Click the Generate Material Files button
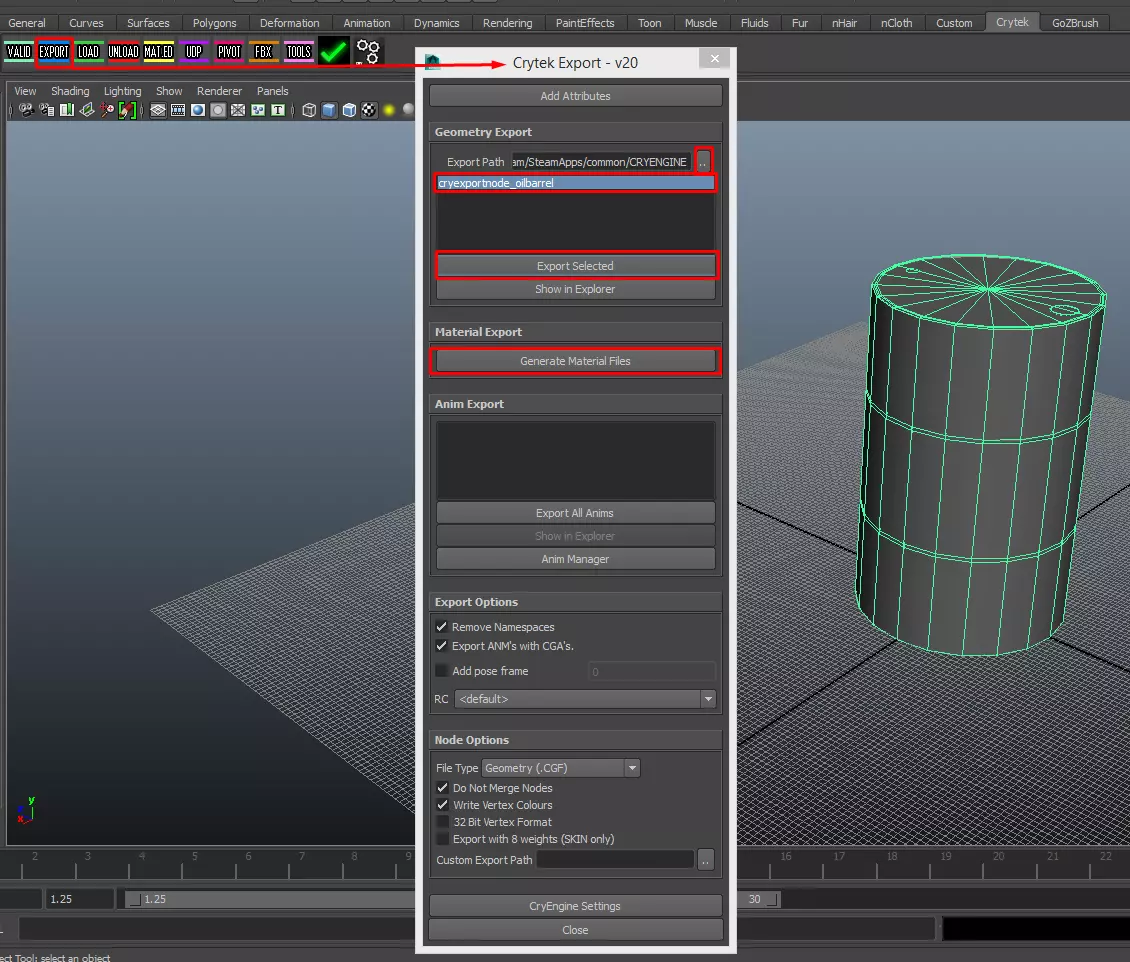This screenshot has width=1130, height=962. click(575, 361)
